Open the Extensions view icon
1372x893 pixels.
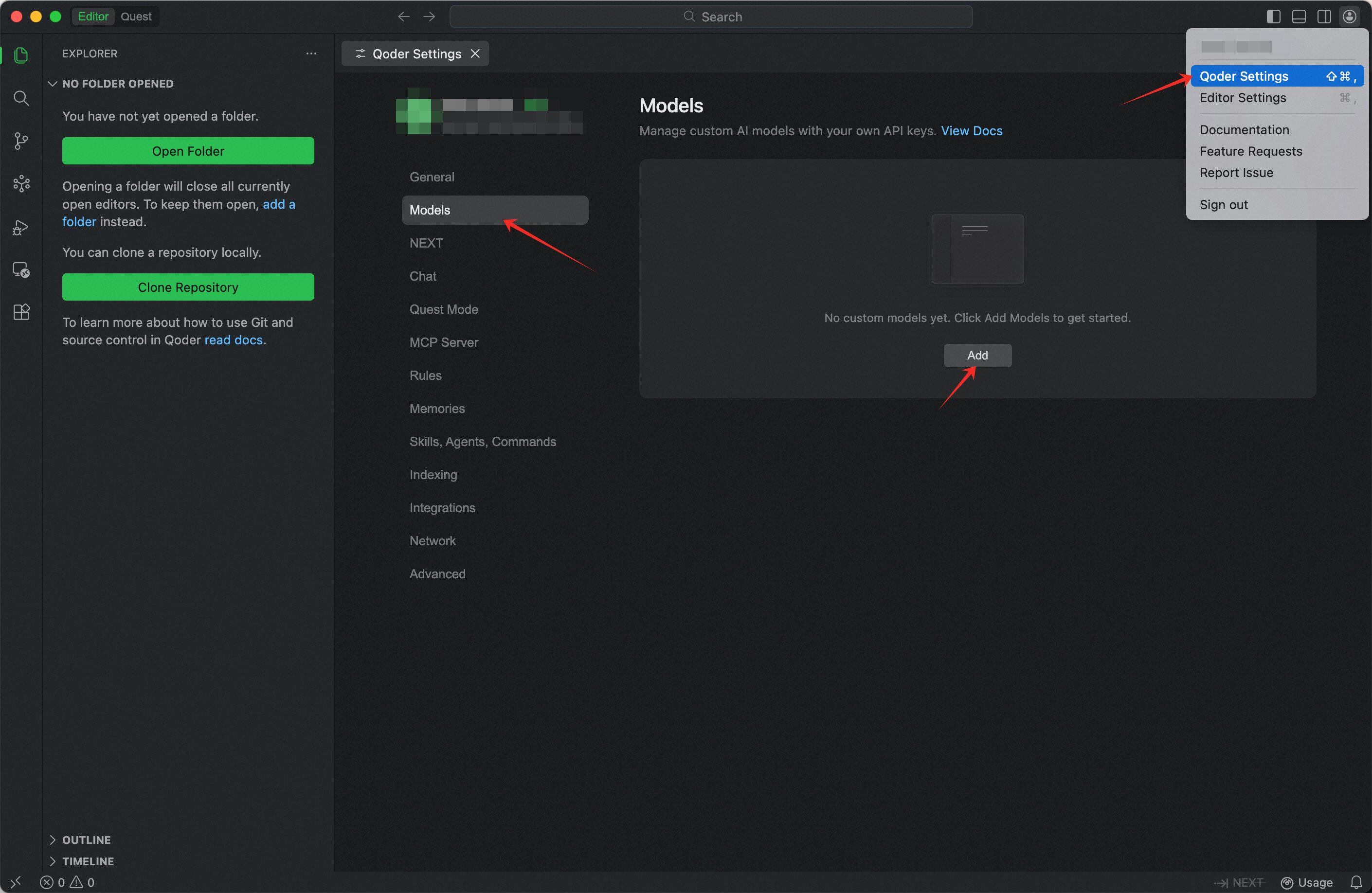coord(21,312)
